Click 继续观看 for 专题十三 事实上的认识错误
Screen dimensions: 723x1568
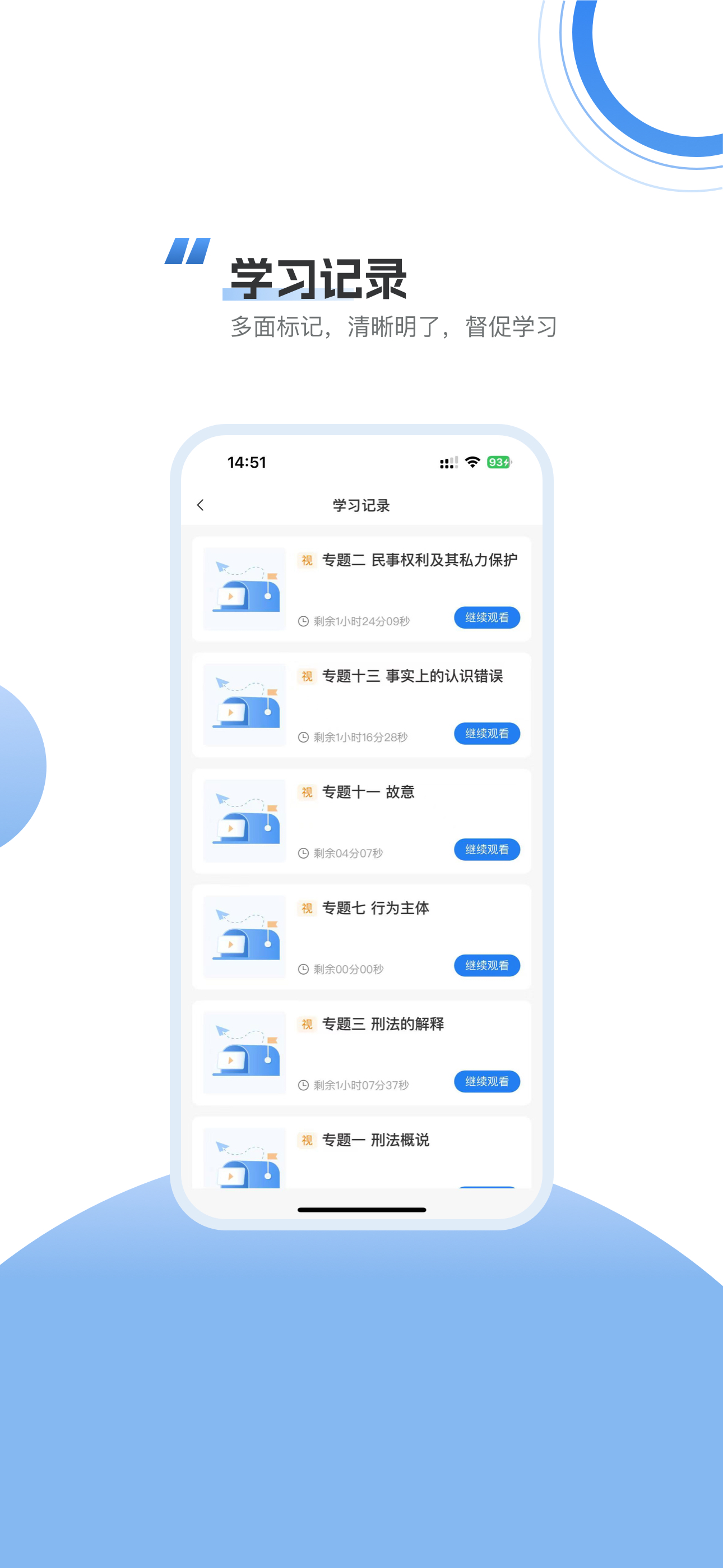tap(487, 734)
